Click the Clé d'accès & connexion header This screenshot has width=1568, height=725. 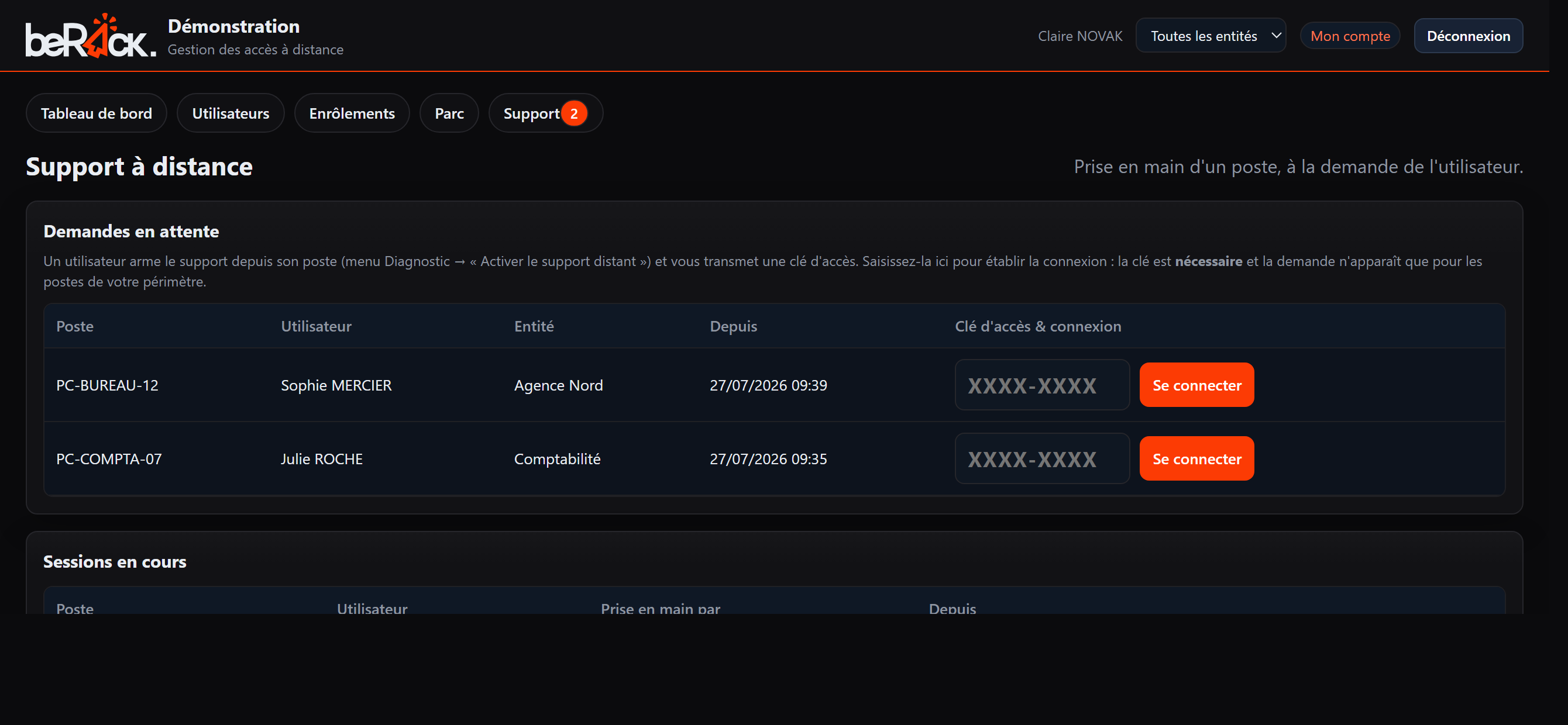tap(1038, 326)
